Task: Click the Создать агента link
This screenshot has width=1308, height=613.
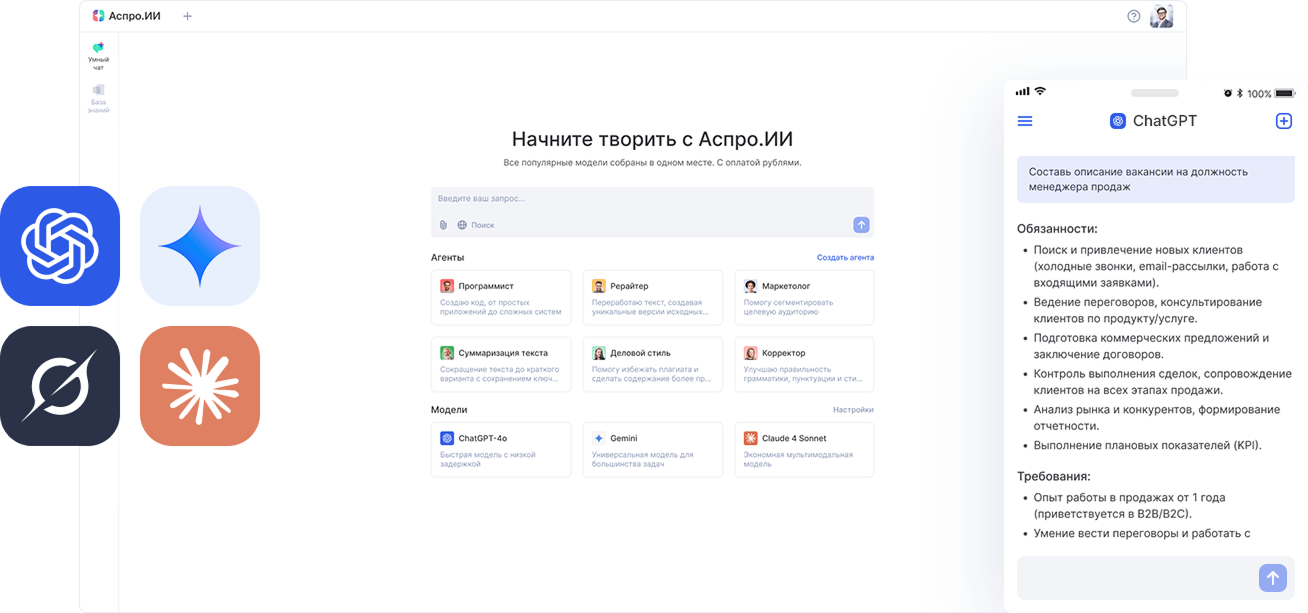Action: [845, 257]
